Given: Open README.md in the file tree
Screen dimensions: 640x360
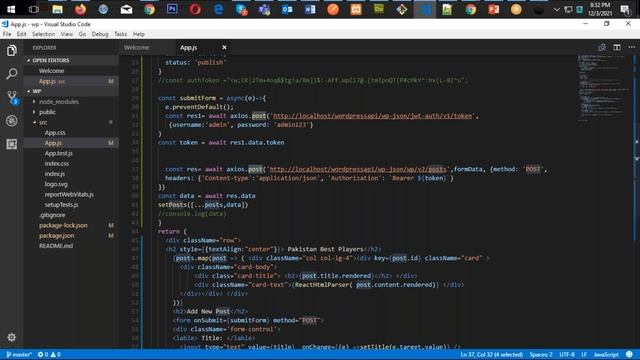Looking at the screenshot, I should (56, 246).
